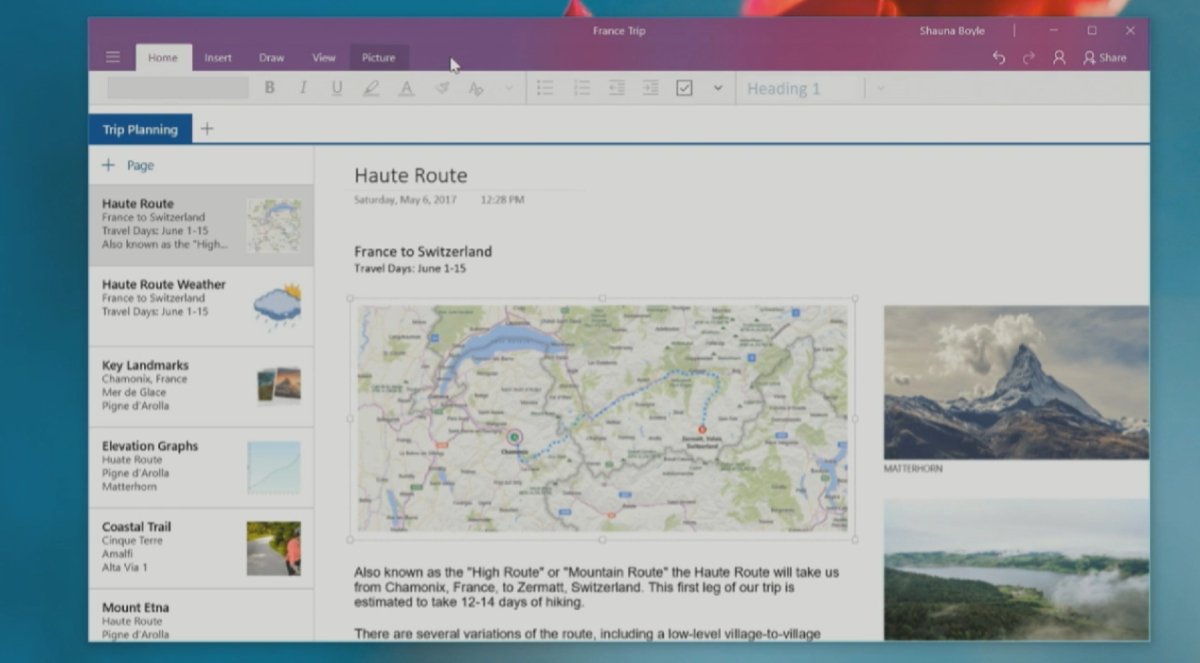Increase the paragraph indent
Viewport: 1200px width, 663px height.
pyautogui.click(x=651, y=88)
